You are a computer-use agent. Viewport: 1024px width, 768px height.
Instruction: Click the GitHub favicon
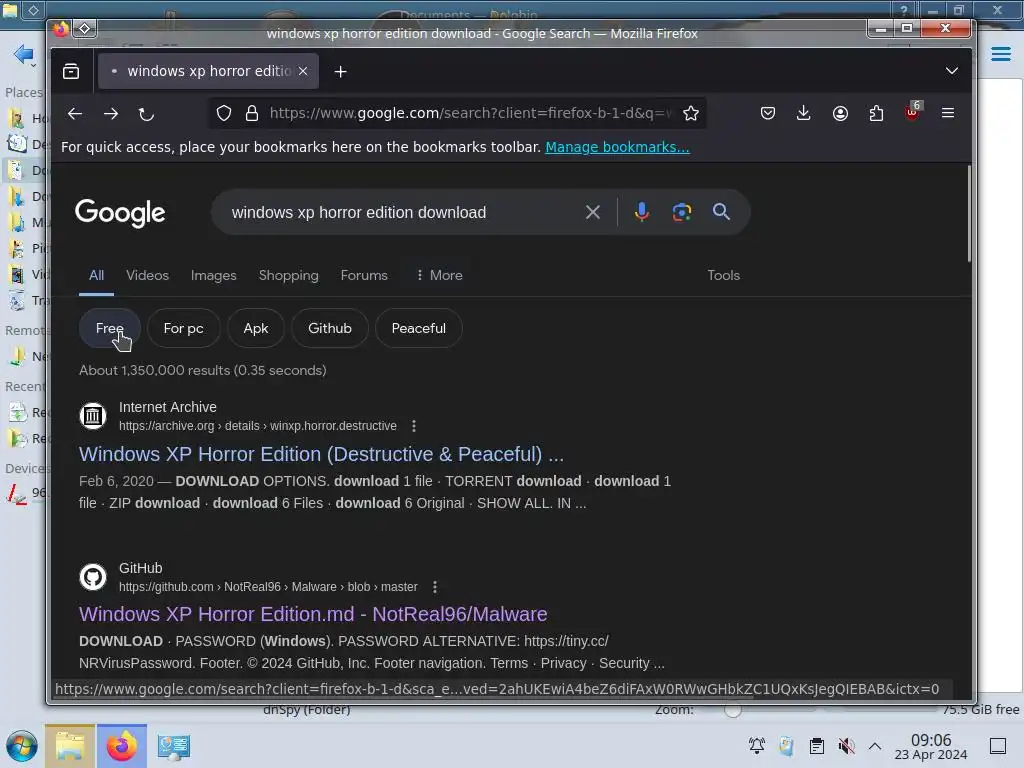93,577
